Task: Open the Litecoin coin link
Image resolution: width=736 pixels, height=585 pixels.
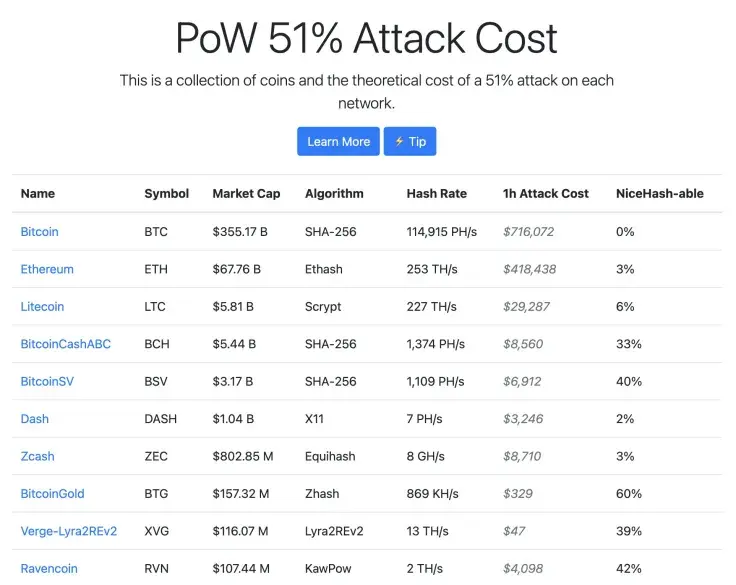Action: coord(42,307)
